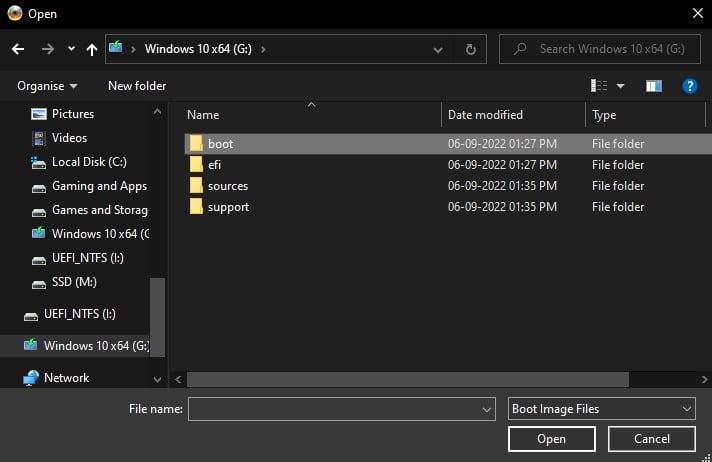Click the app icon in title bar

click(15, 13)
